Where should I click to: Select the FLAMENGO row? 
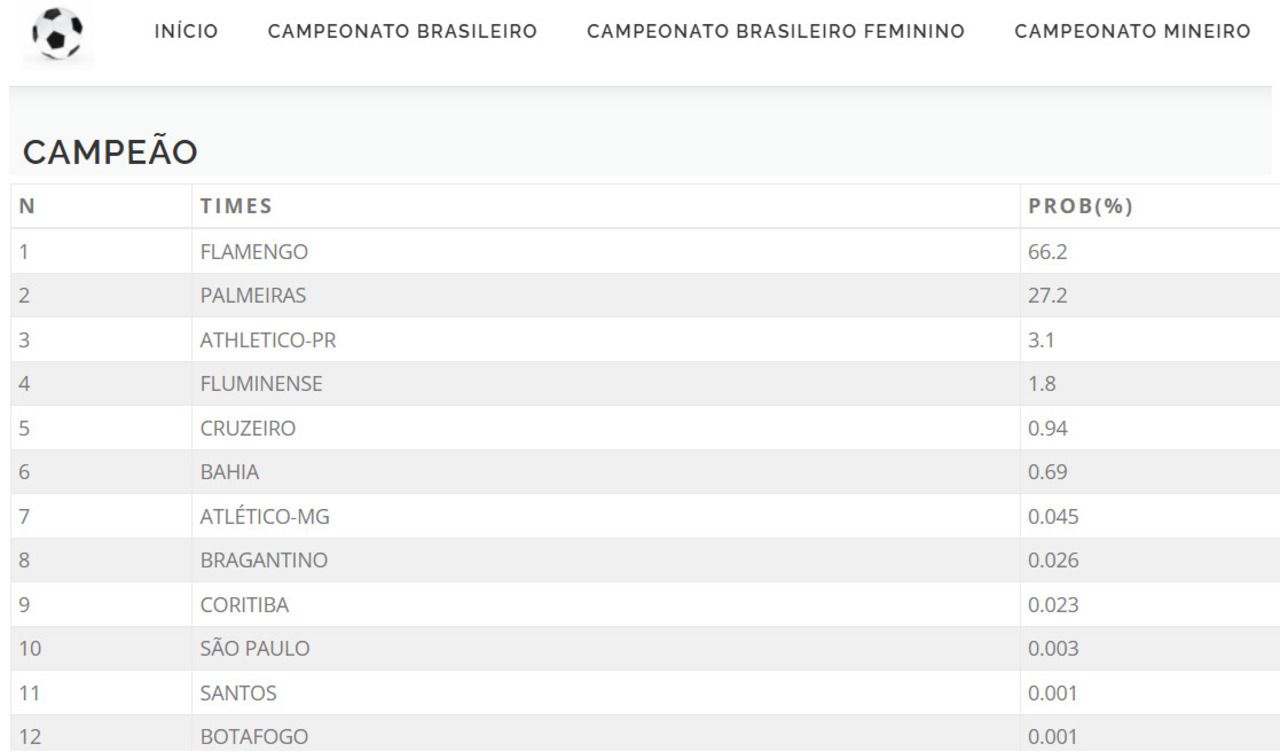pos(645,252)
